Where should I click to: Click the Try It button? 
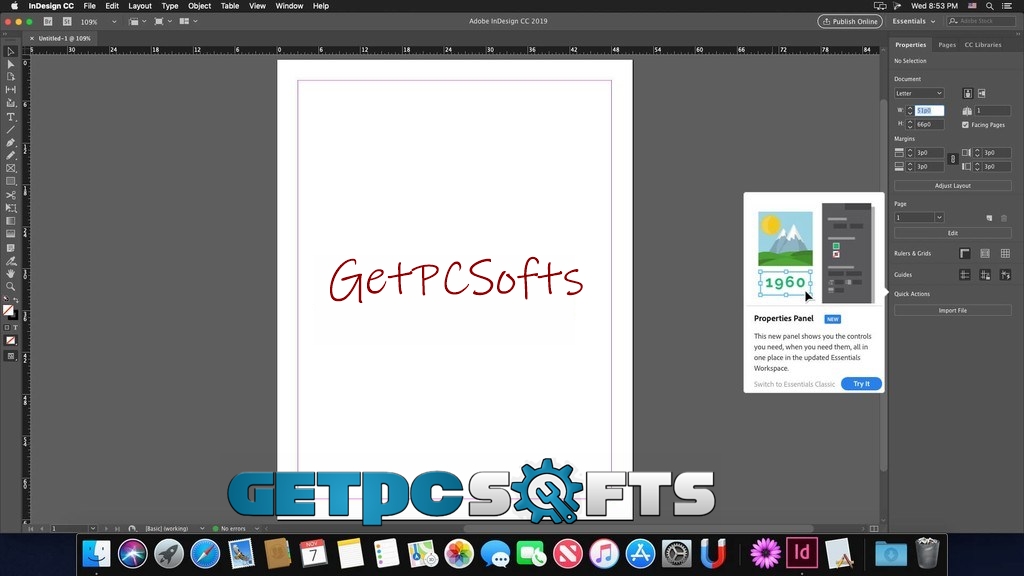(x=861, y=384)
